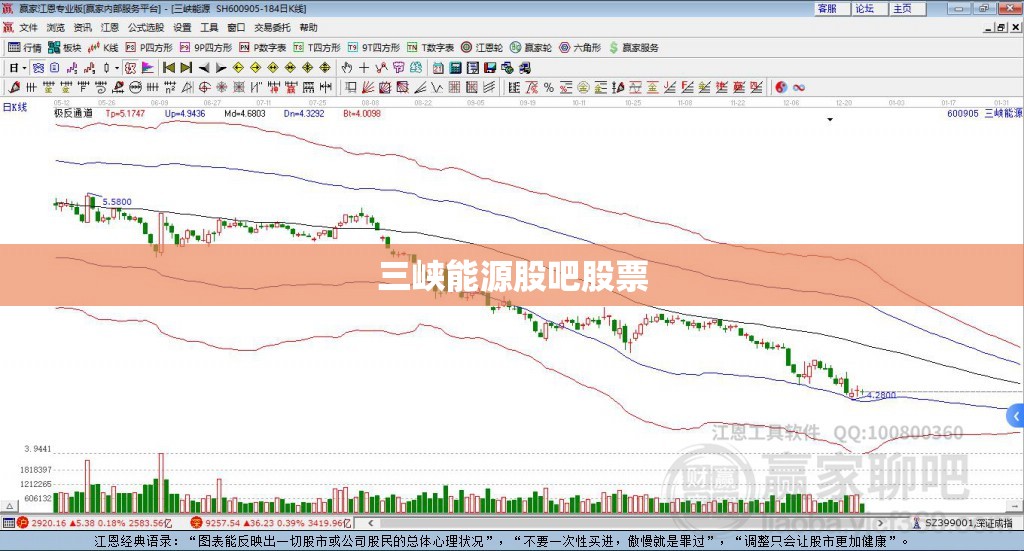Open the 赢家轮 wheel tool

[x=531, y=48]
